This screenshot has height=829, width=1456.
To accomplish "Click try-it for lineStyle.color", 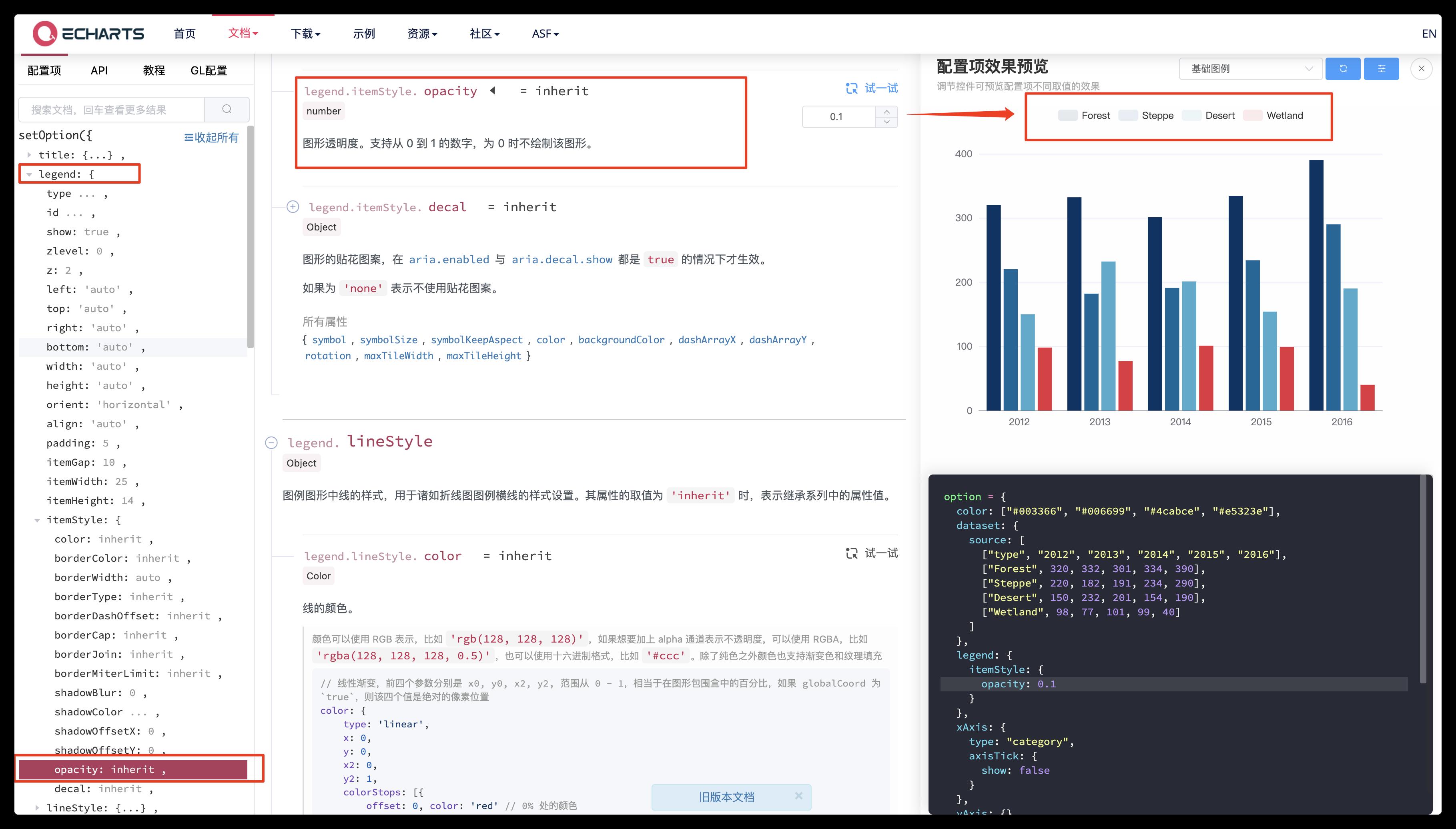I will click(x=872, y=553).
